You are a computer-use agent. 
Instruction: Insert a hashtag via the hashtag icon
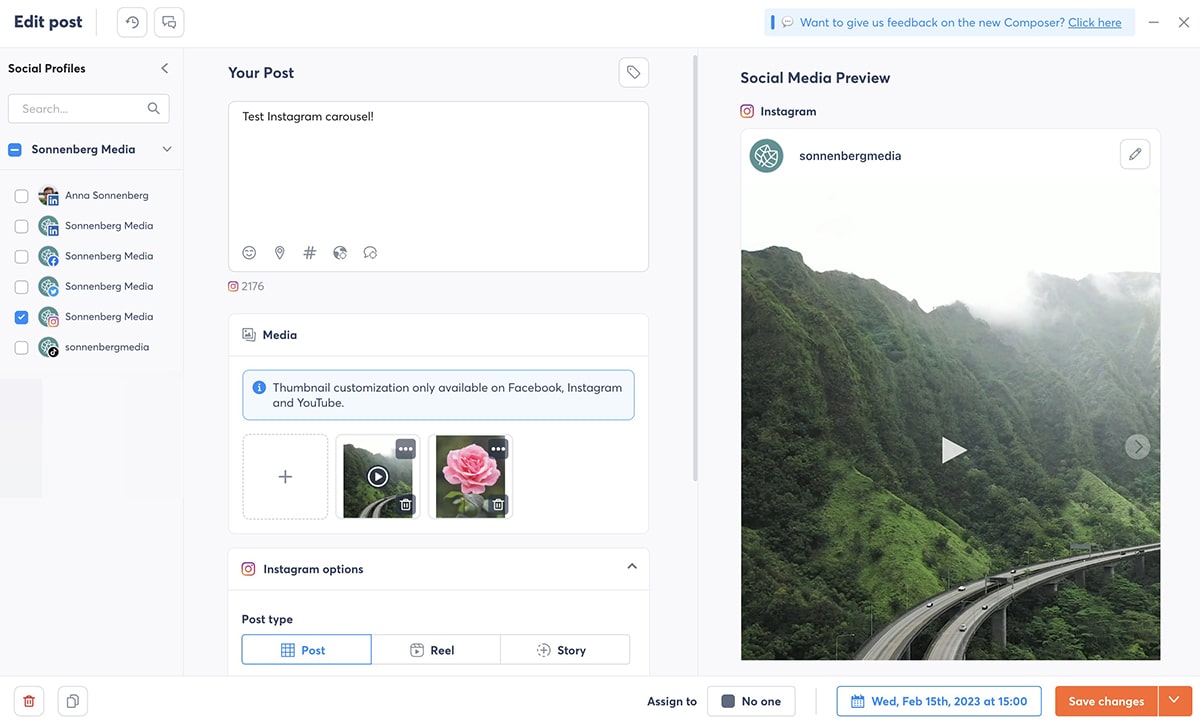pyautogui.click(x=309, y=252)
